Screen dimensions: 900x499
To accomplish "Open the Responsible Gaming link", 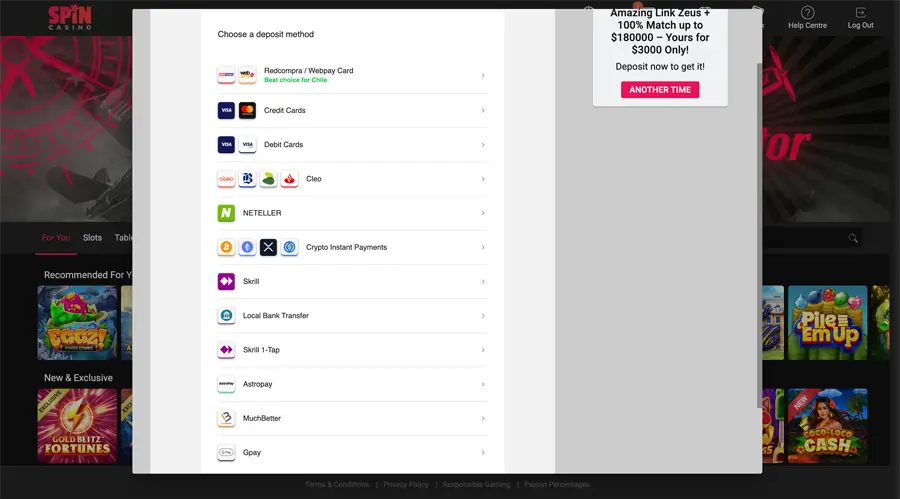I will [x=476, y=484].
